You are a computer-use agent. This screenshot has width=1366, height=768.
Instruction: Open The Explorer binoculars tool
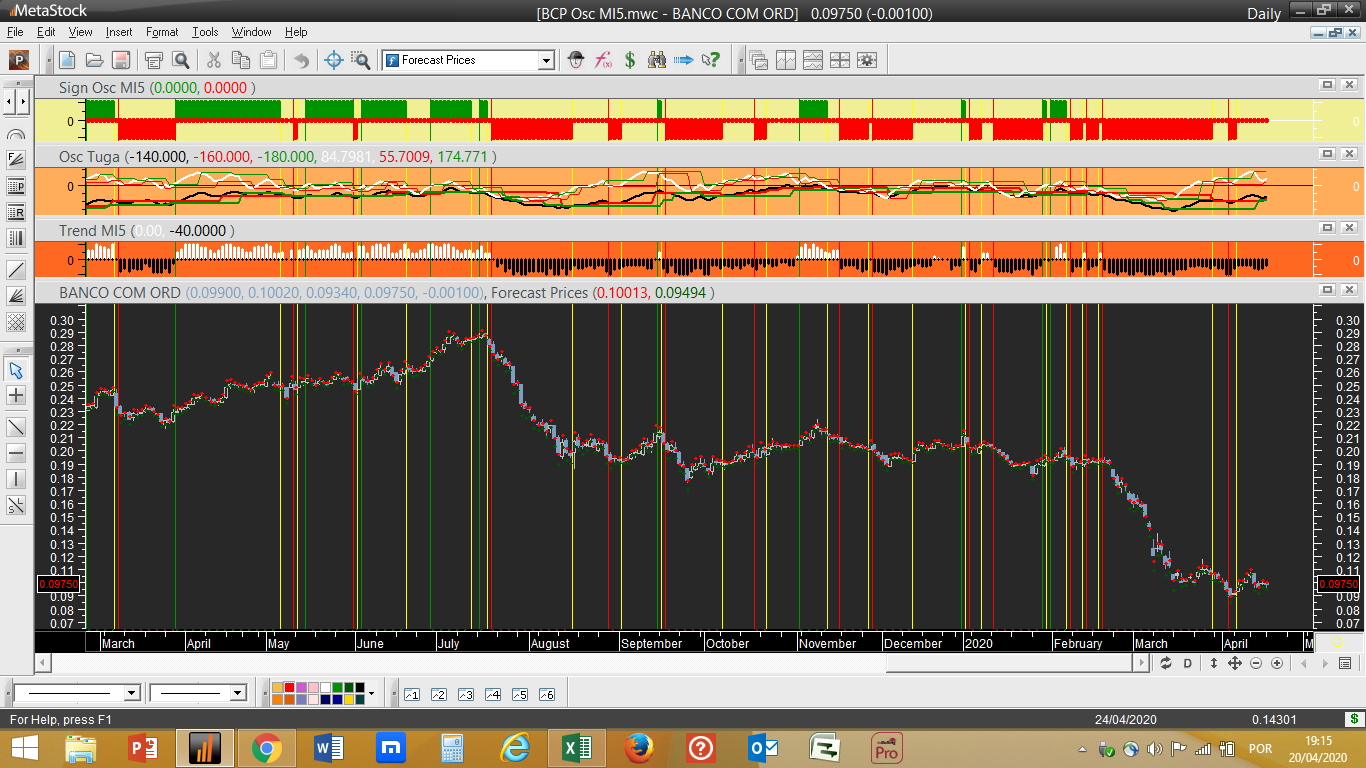657,60
